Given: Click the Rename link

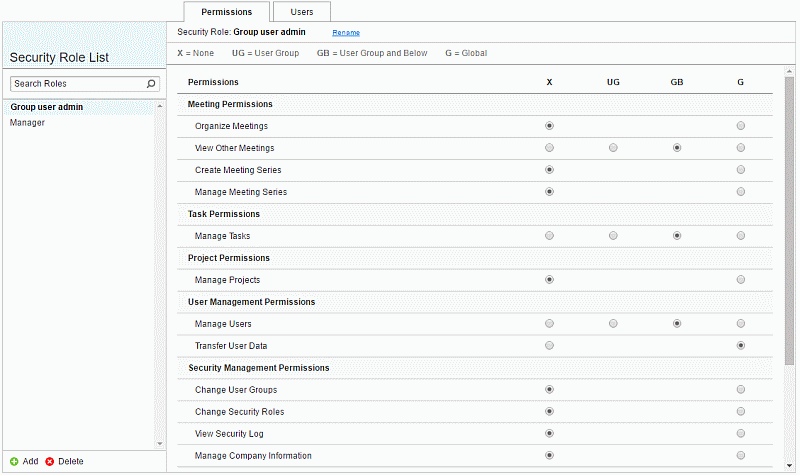Looking at the screenshot, I should [x=346, y=33].
